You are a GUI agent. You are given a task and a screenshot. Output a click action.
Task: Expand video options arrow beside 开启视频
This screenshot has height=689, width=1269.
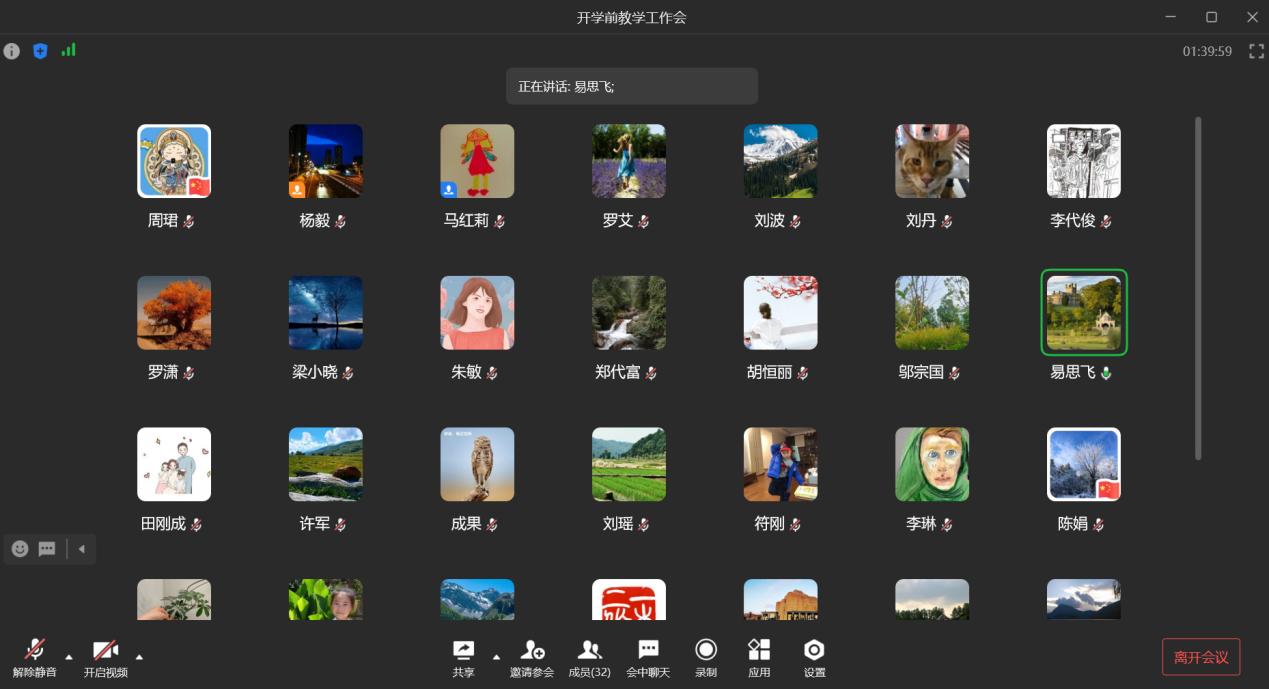pyautogui.click(x=139, y=657)
